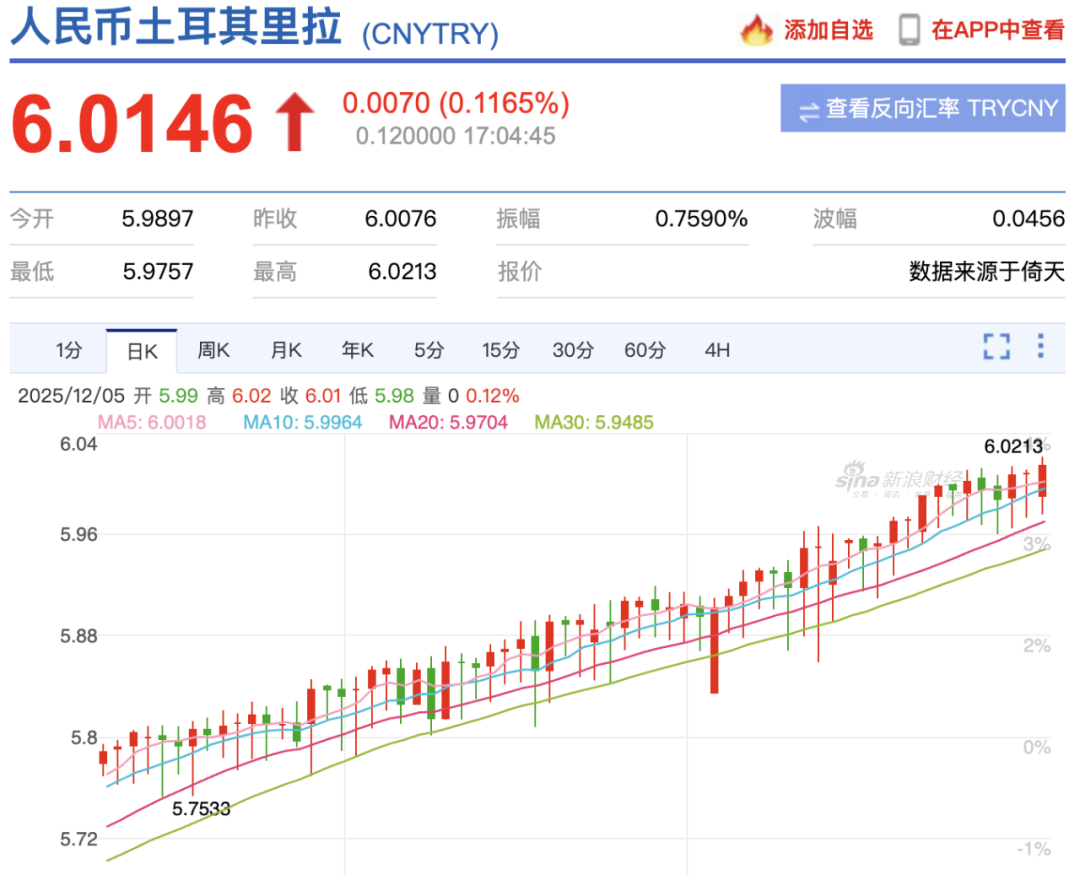Image resolution: width=1080 pixels, height=875 pixels.
Task: Click the 最低 value 5.9757
Action: (158, 271)
